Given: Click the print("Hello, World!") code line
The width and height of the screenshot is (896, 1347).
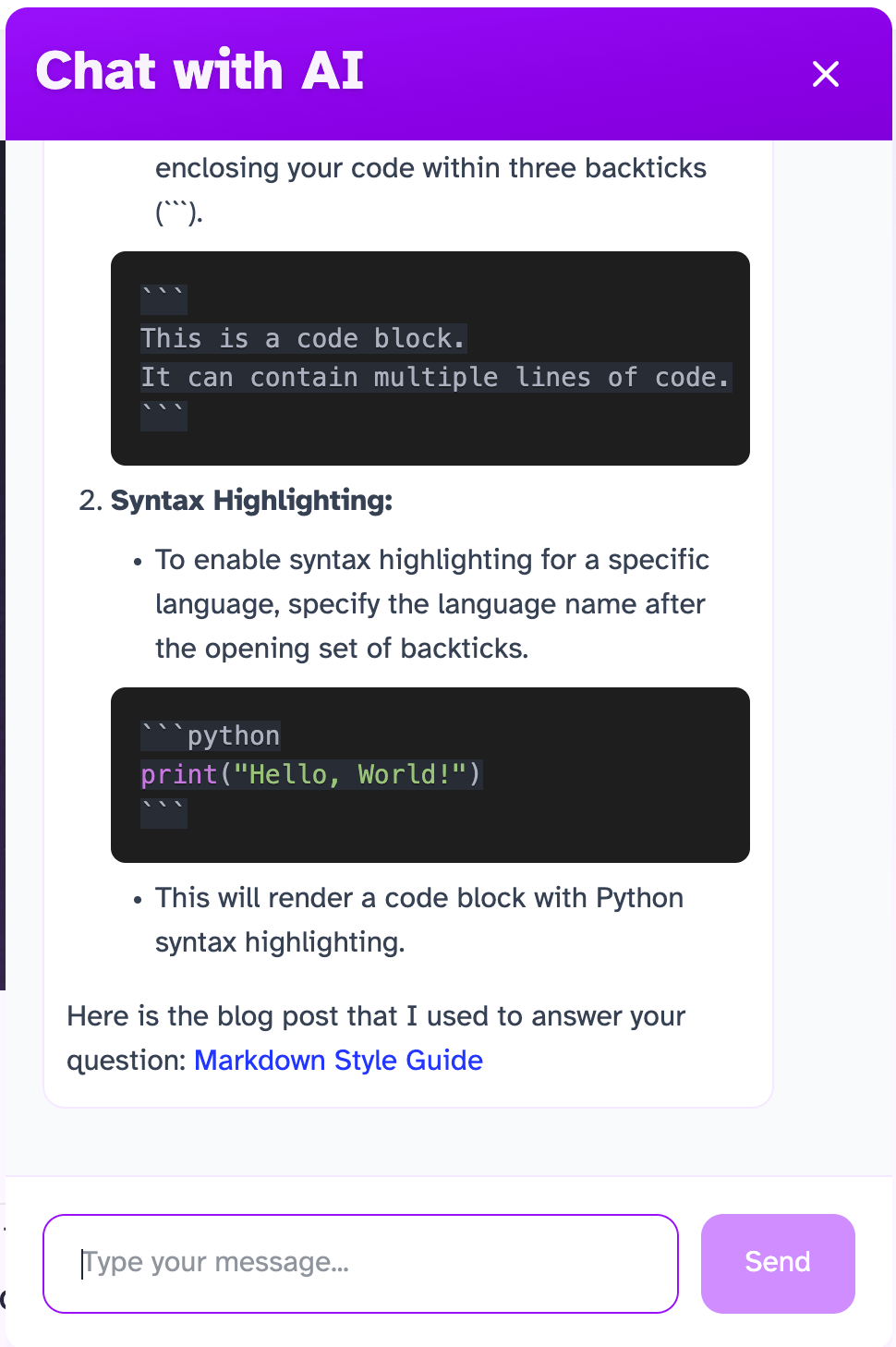Looking at the screenshot, I should click(311, 774).
